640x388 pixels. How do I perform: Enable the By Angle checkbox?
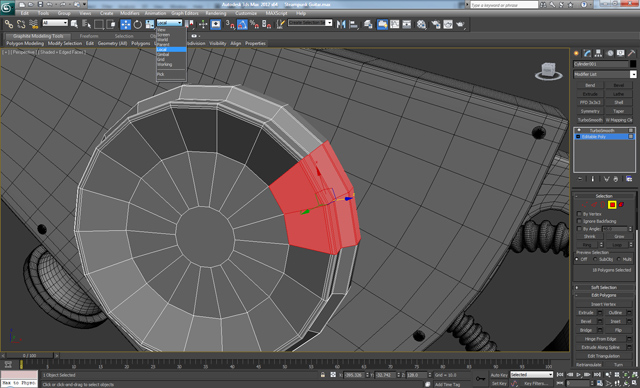click(x=579, y=228)
